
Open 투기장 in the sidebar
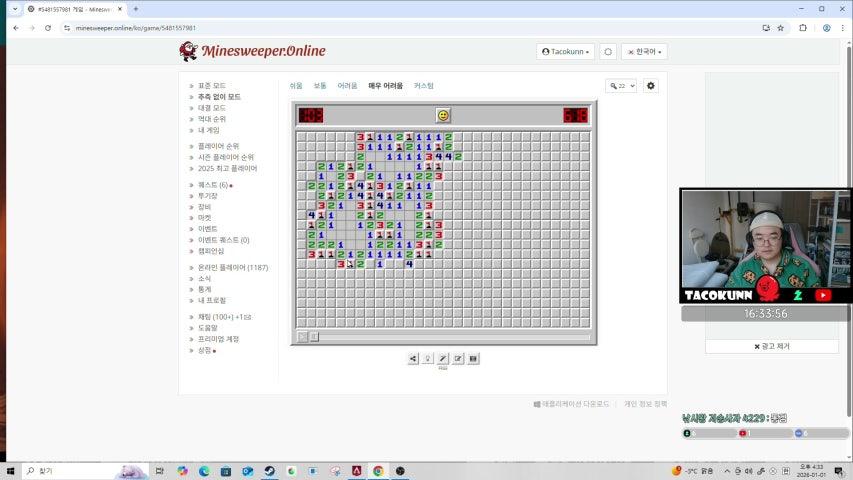coord(207,196)
